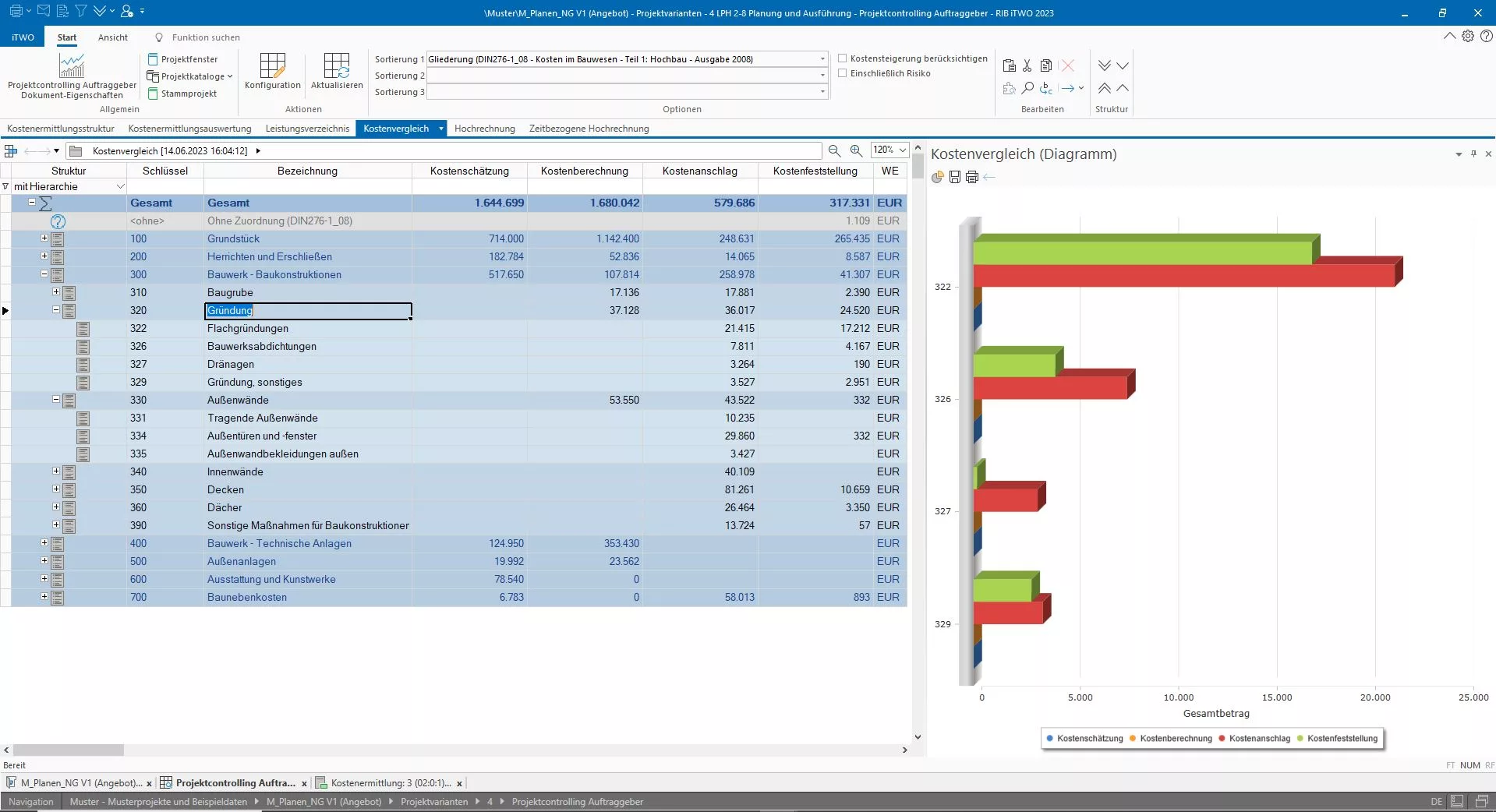Screen dimensions: 1496x812
Task: Open the Sortierung 3 dropdown
Action: (x=822, y=92)
